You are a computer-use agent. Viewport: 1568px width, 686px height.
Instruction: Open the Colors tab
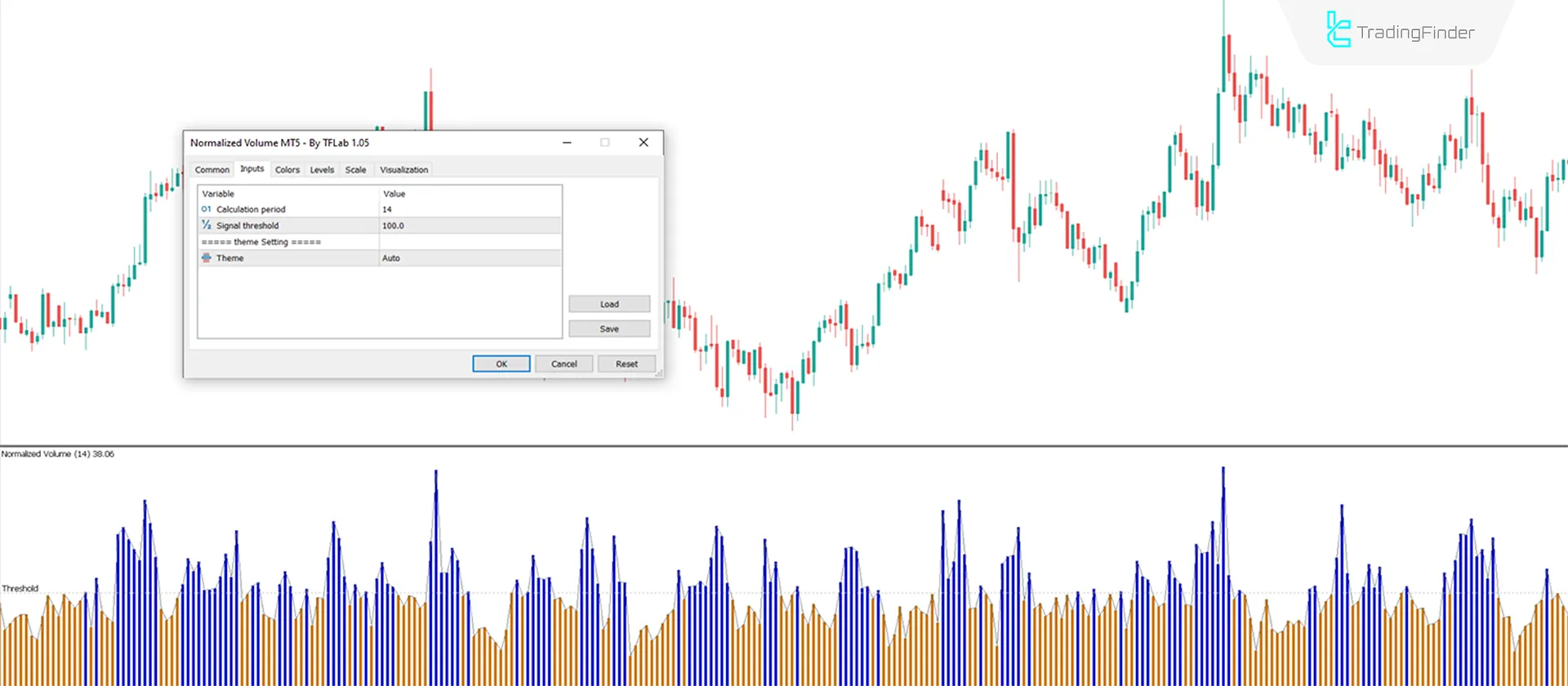point(287,170)
